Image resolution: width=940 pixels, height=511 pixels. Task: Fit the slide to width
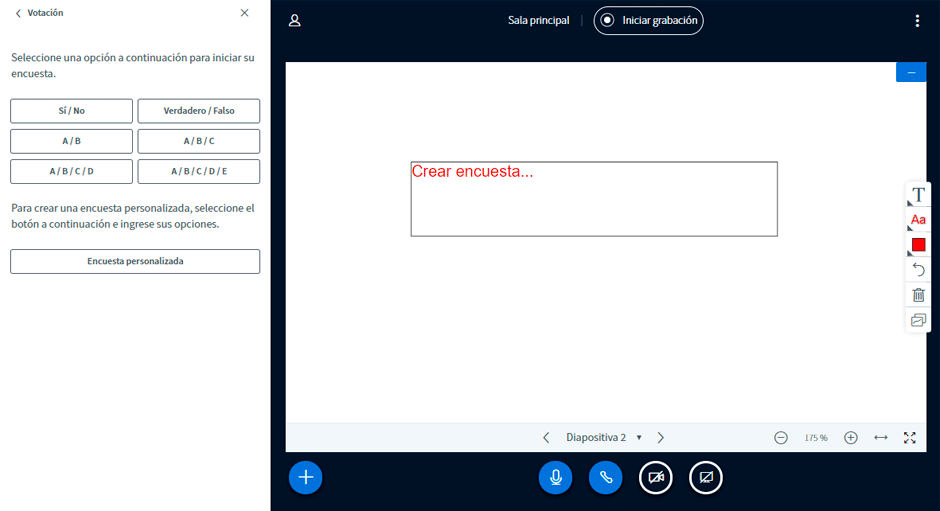[880, 437]
